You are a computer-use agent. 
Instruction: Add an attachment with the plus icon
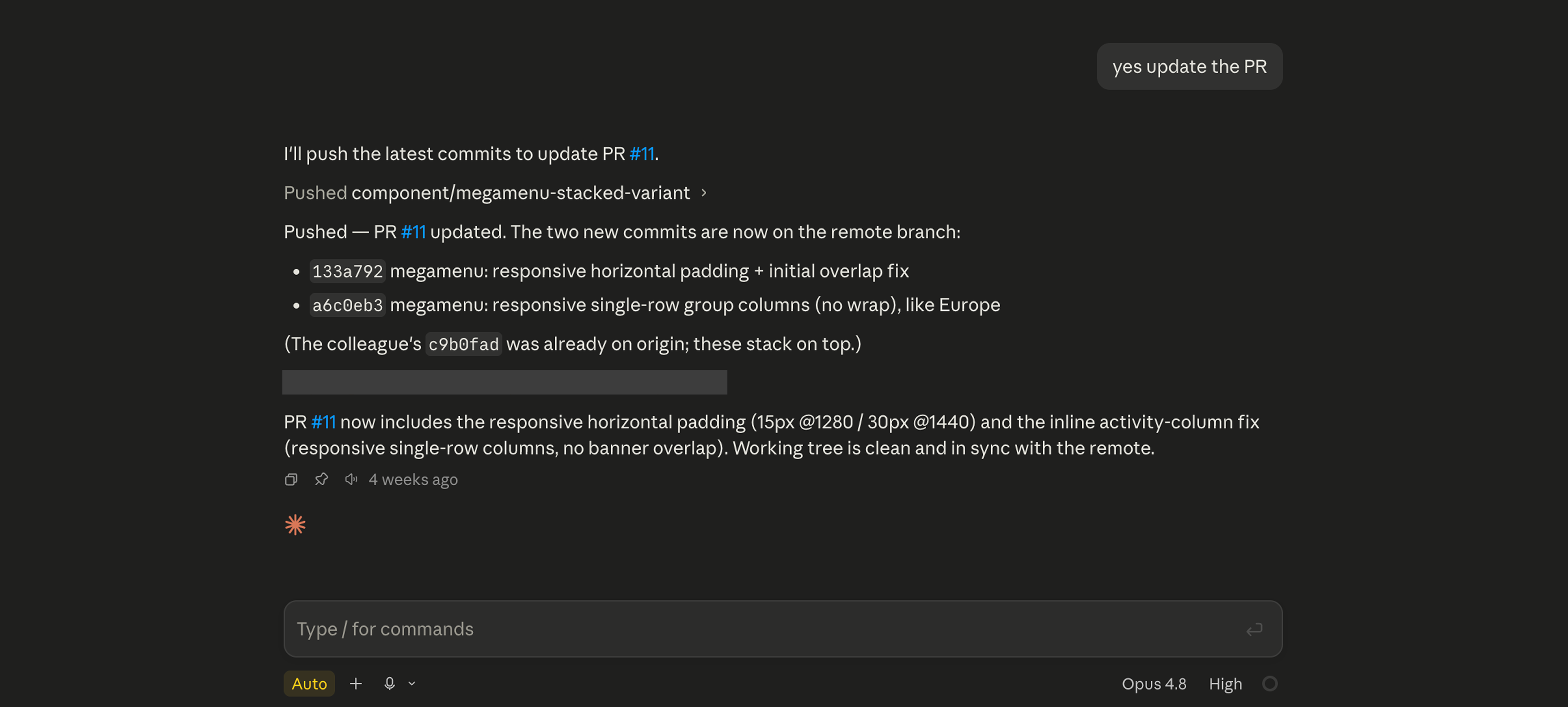click(356, 684)
